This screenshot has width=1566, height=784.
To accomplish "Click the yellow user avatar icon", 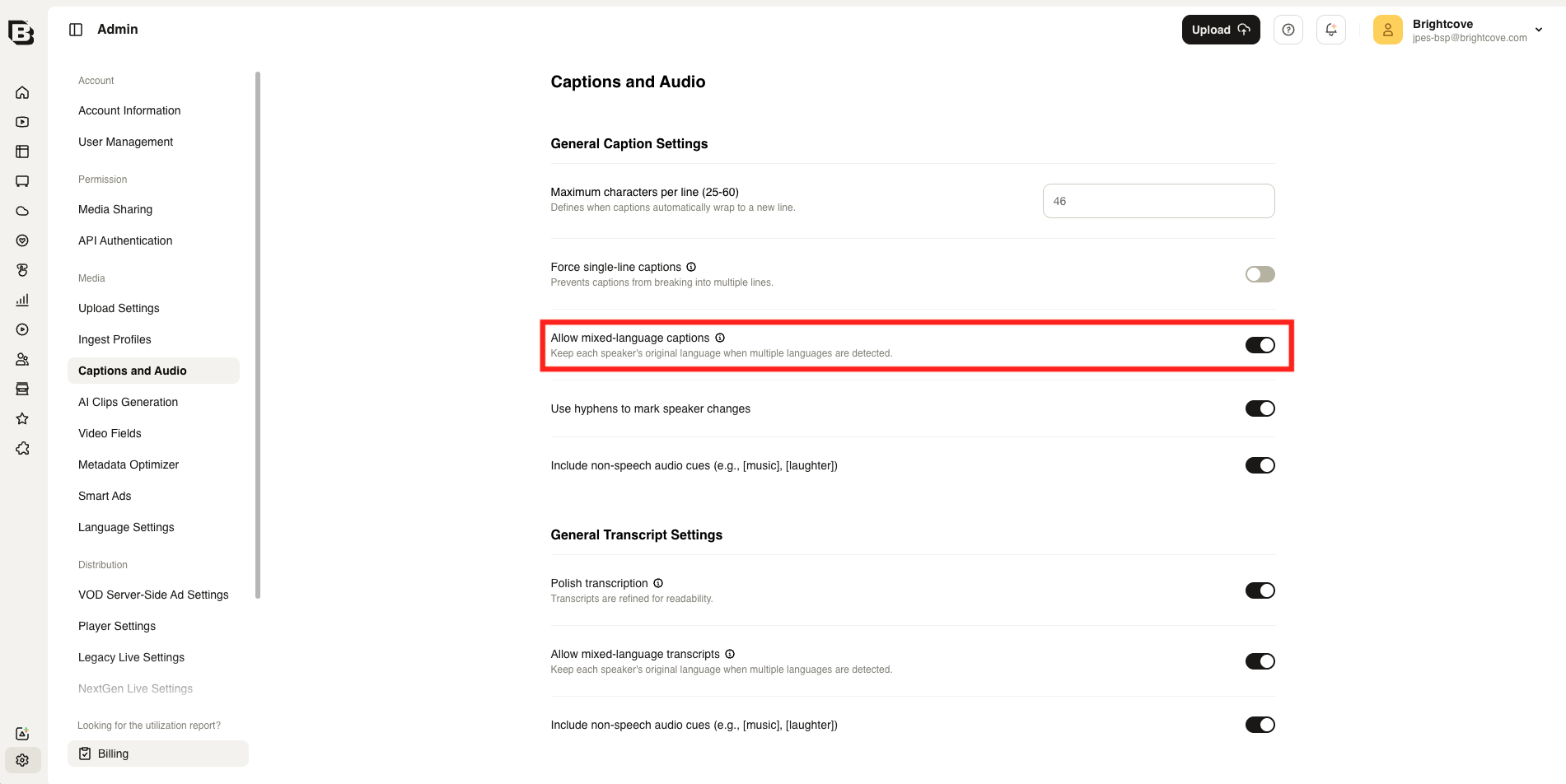I will click(1388, 30).
